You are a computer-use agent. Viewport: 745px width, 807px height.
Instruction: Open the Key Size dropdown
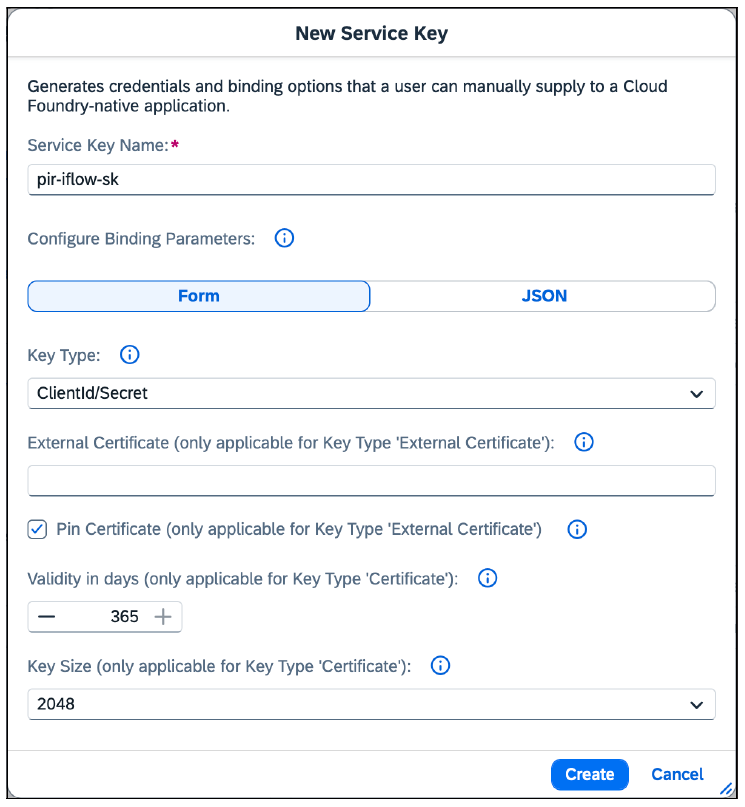coord(371,704)
